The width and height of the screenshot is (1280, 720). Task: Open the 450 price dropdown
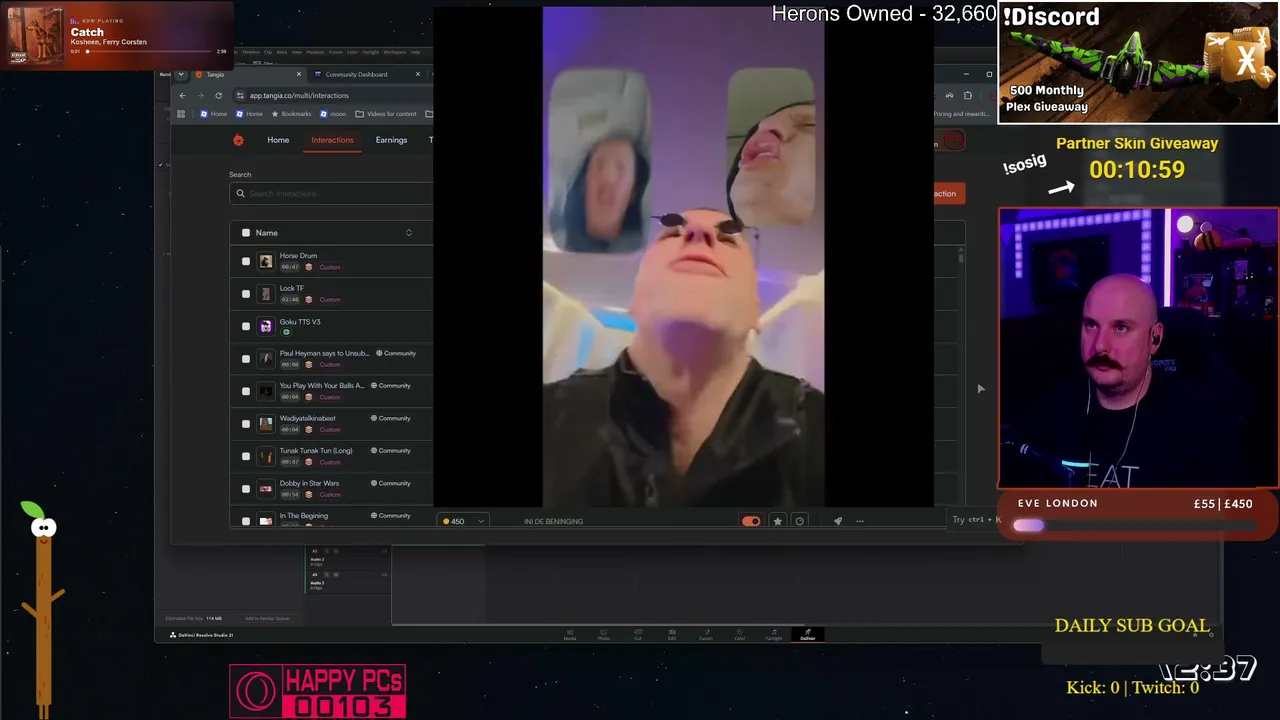coord(464,521)
